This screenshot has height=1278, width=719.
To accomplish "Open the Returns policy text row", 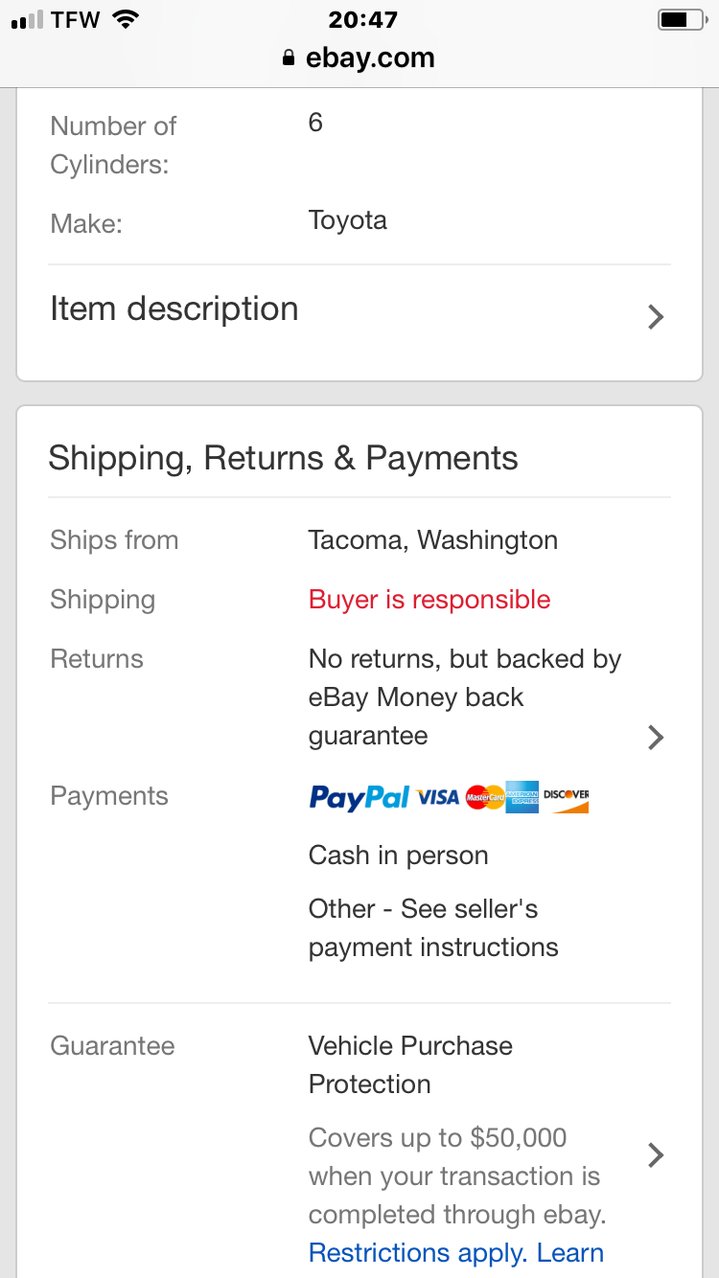I will pyautogui.click(x=359, y=697).
